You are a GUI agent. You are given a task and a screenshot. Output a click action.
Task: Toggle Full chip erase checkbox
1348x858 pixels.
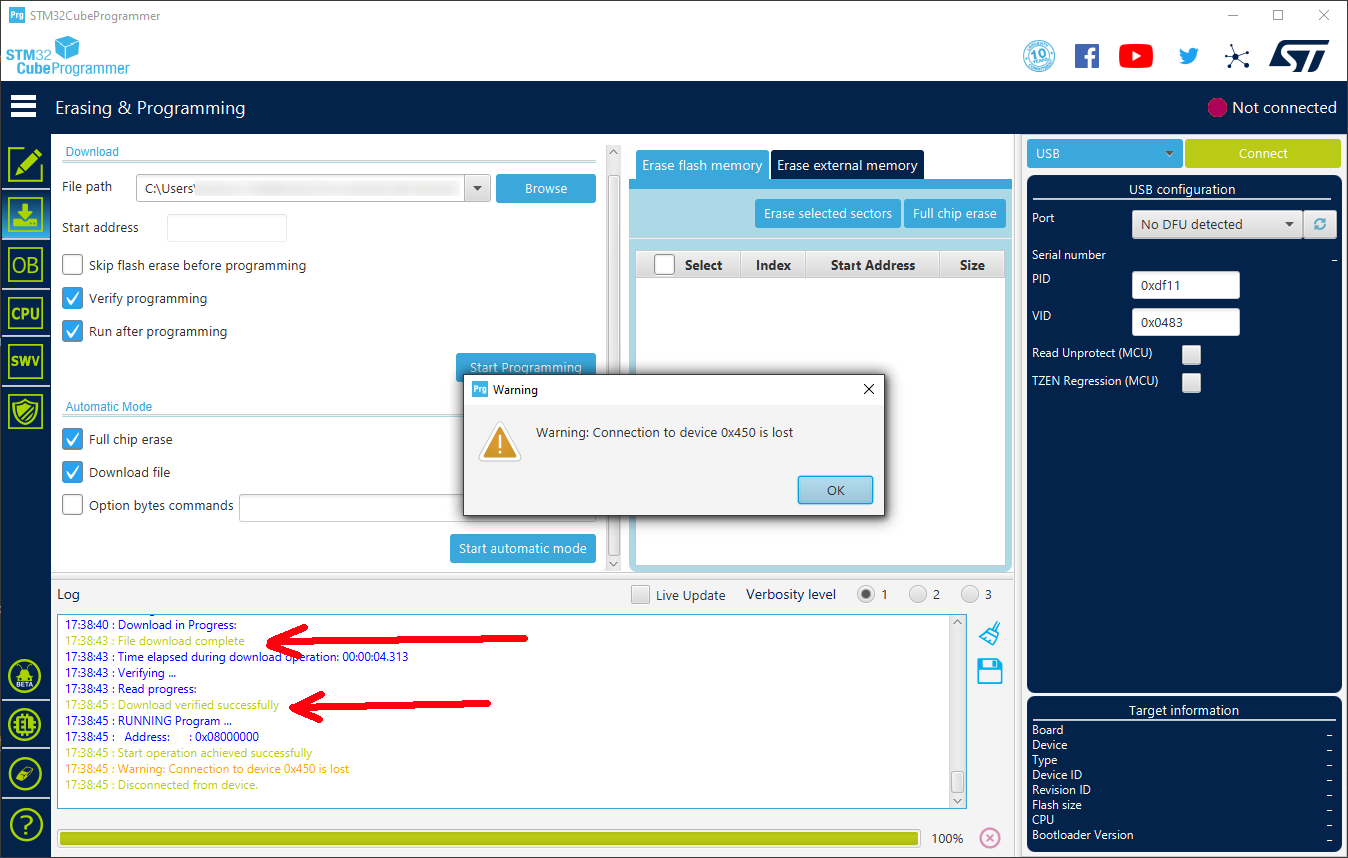point(72,439)
